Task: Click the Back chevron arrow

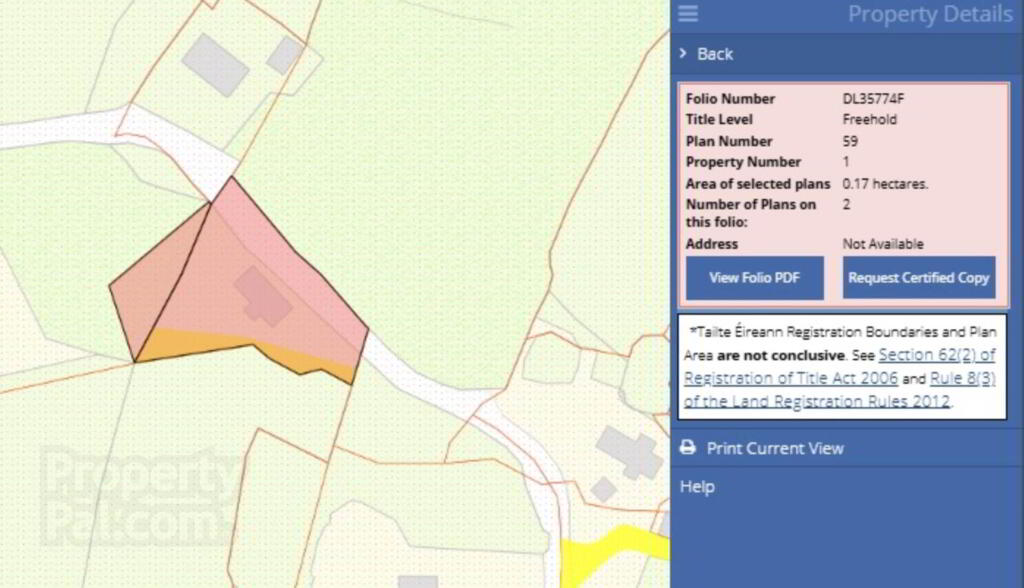Action: [x=683, y=54]
